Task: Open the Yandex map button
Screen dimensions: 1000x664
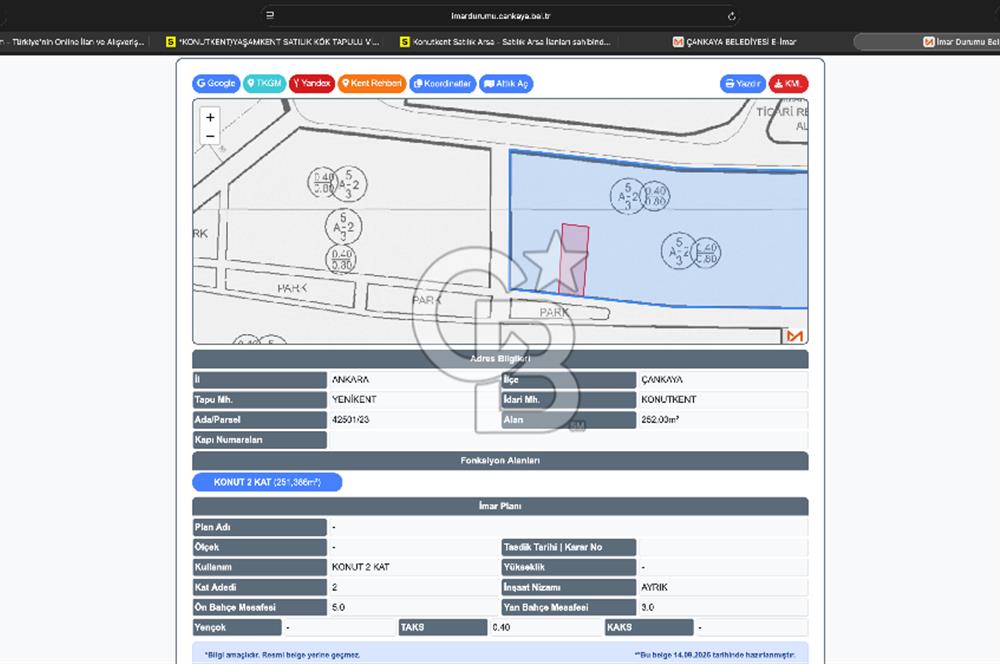Action: click(312, 84)
